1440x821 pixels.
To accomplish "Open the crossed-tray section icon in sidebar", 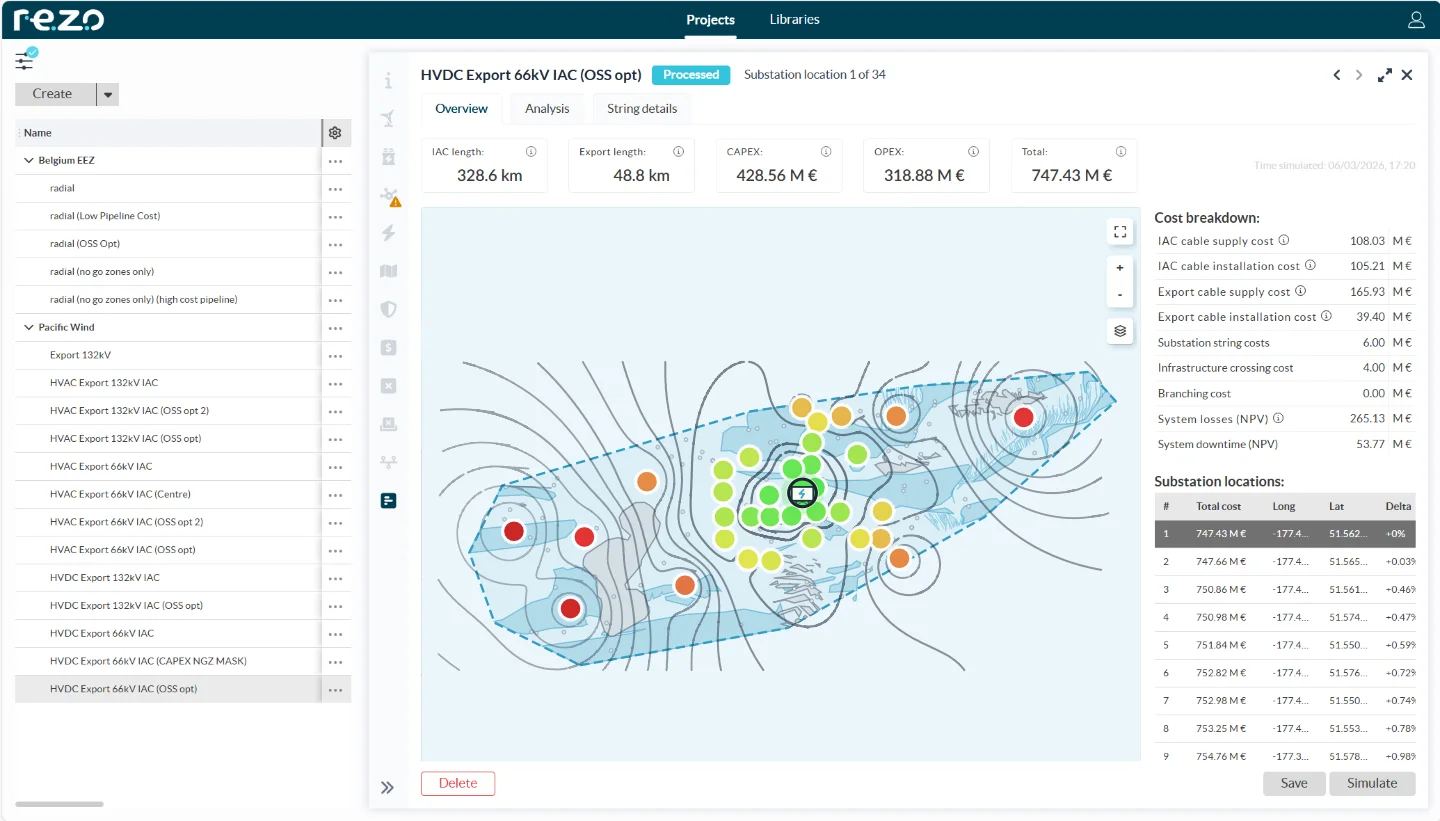I will [x=389, y=423].
